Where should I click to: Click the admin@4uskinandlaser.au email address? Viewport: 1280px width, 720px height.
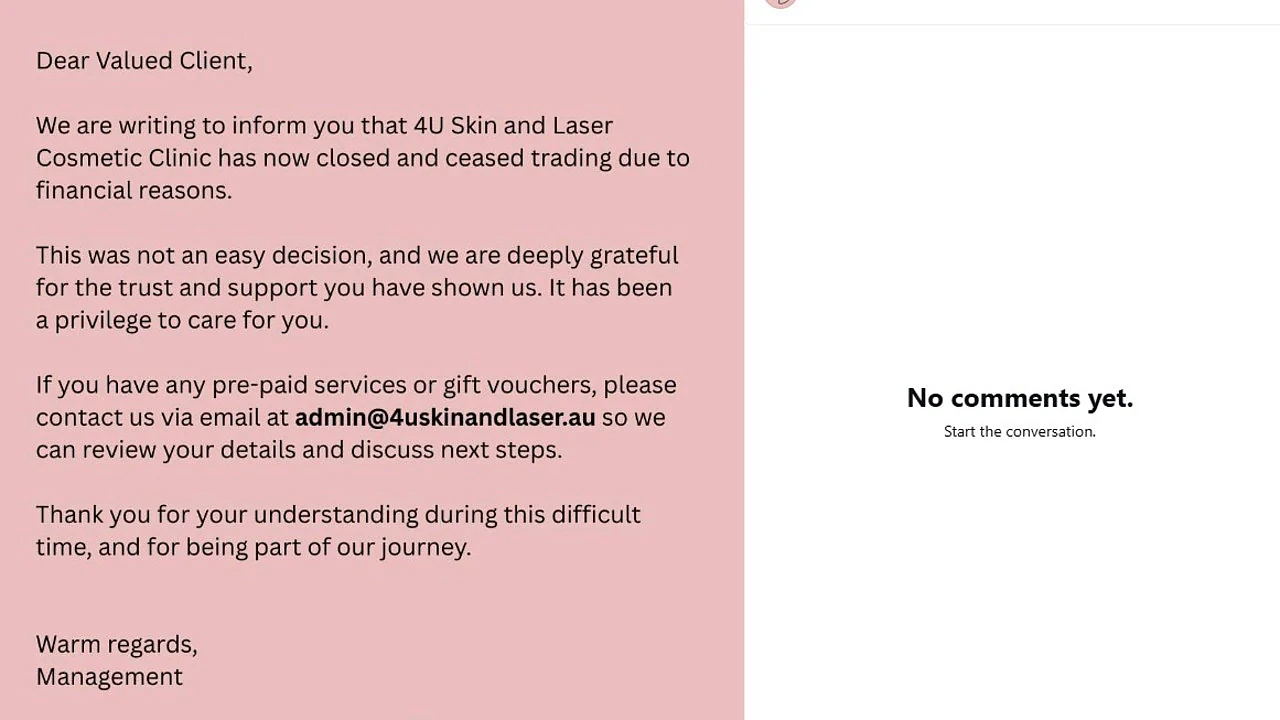tap(445, 417)
